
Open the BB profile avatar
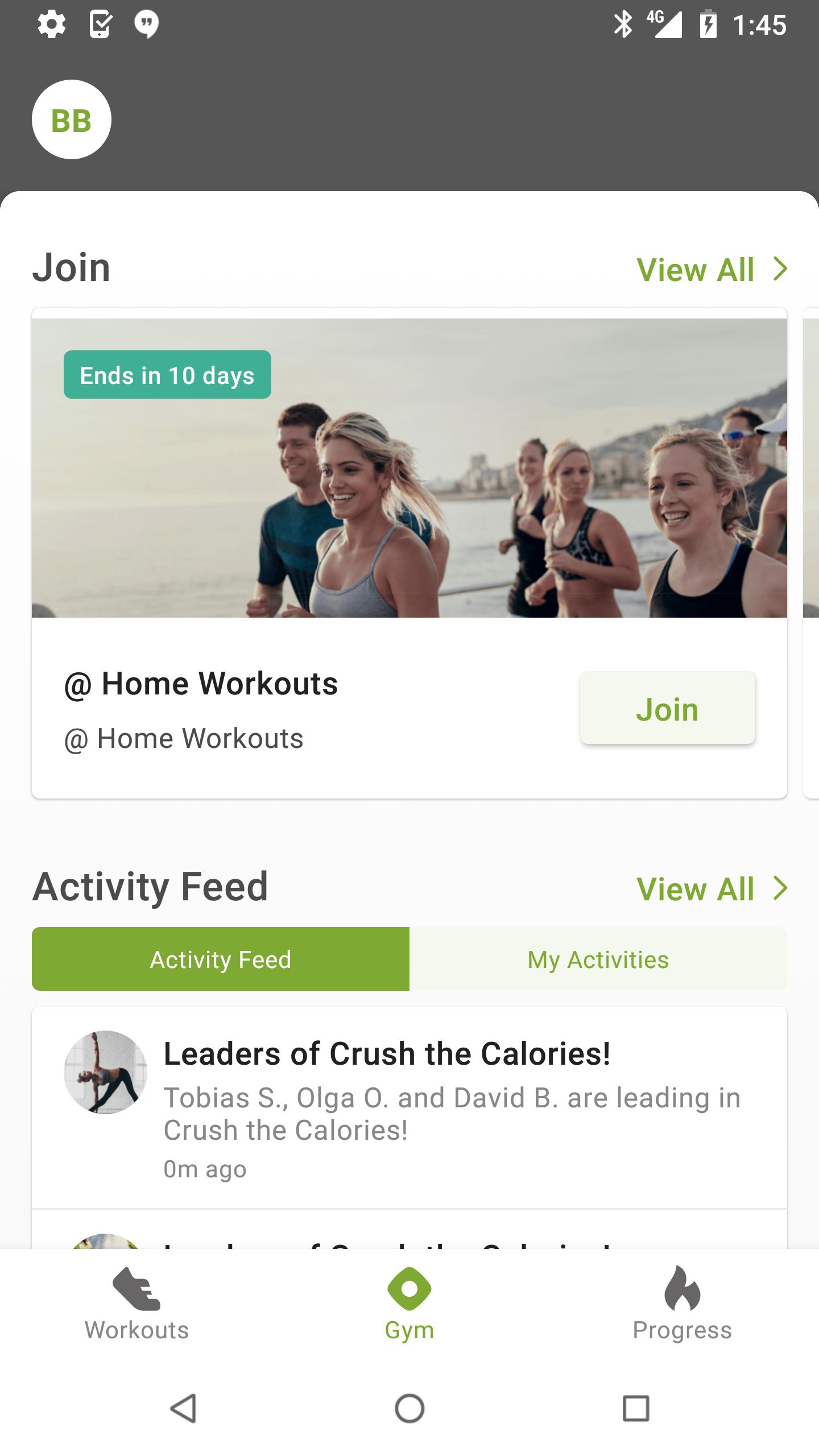71,119
